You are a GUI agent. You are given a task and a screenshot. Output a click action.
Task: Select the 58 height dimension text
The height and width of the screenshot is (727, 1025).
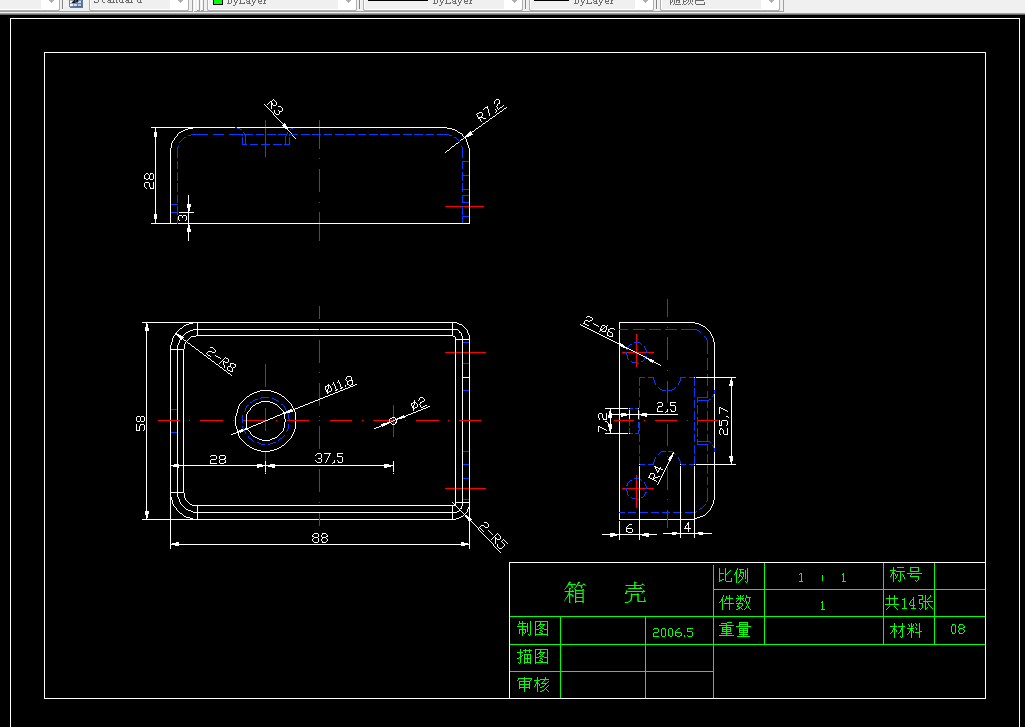point(141,424)
